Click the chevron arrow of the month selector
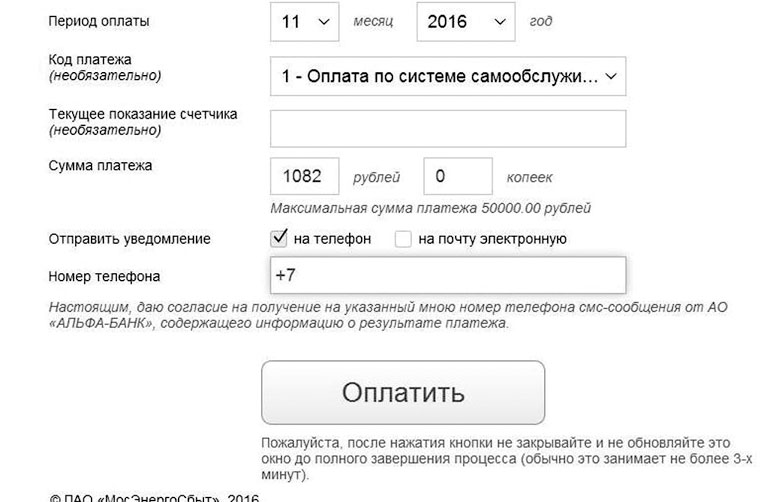761x502 pixels. [x=324, y=22]
